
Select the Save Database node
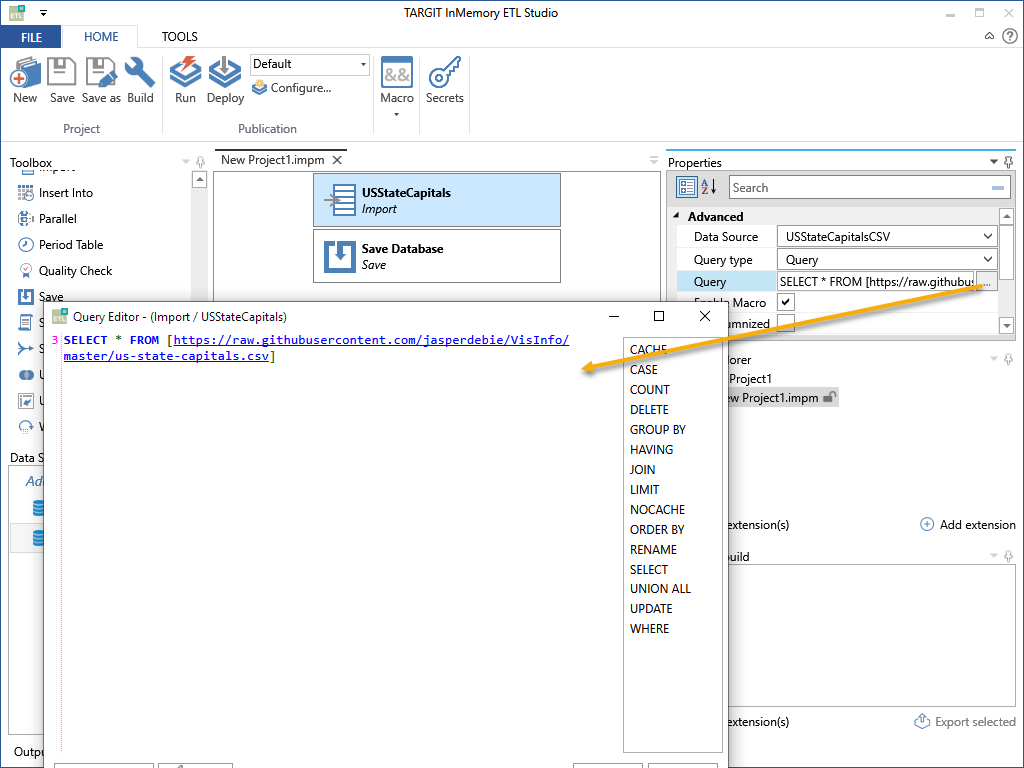pyautogui.click(x=437, y=256)
